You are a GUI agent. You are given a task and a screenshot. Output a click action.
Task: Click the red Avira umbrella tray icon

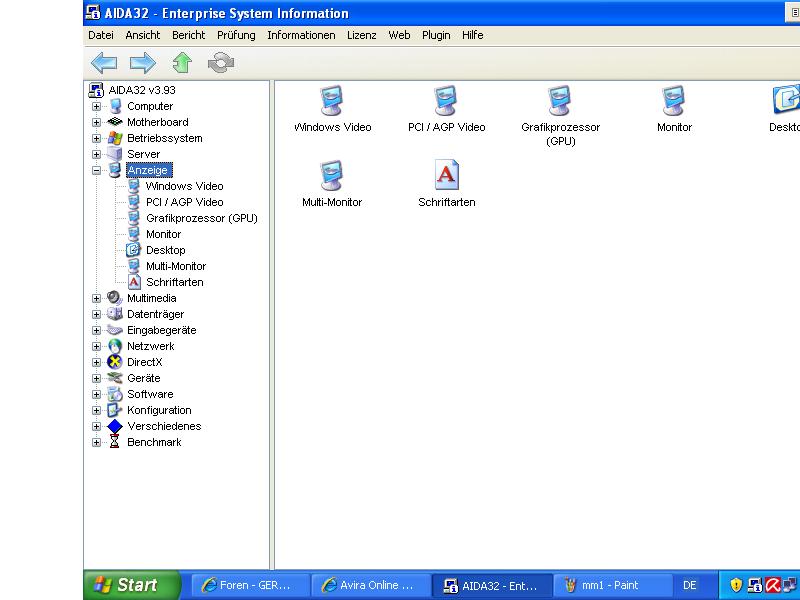pos(773,585)
